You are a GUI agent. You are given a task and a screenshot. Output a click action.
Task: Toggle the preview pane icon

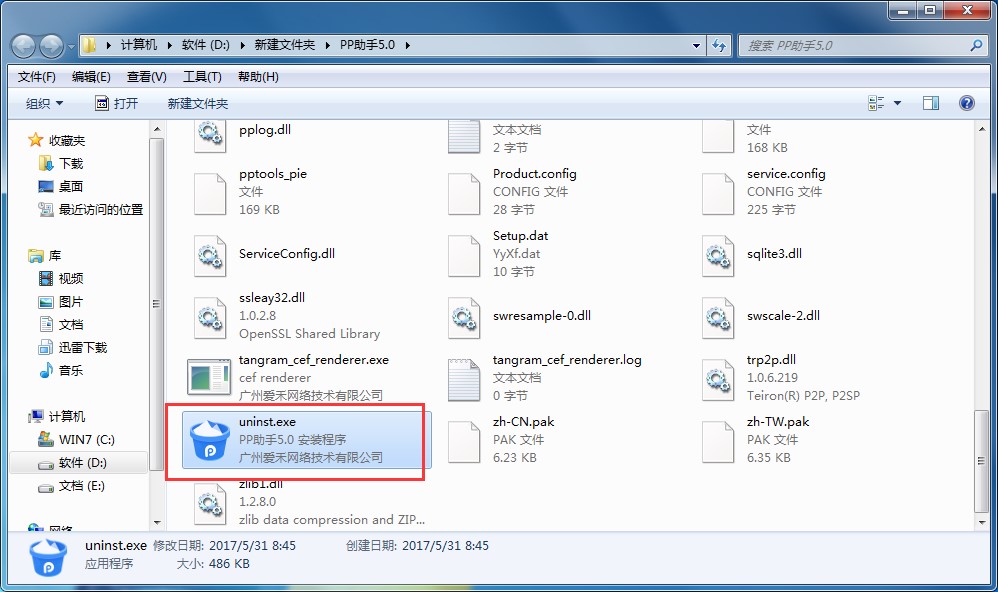[931, 103]
